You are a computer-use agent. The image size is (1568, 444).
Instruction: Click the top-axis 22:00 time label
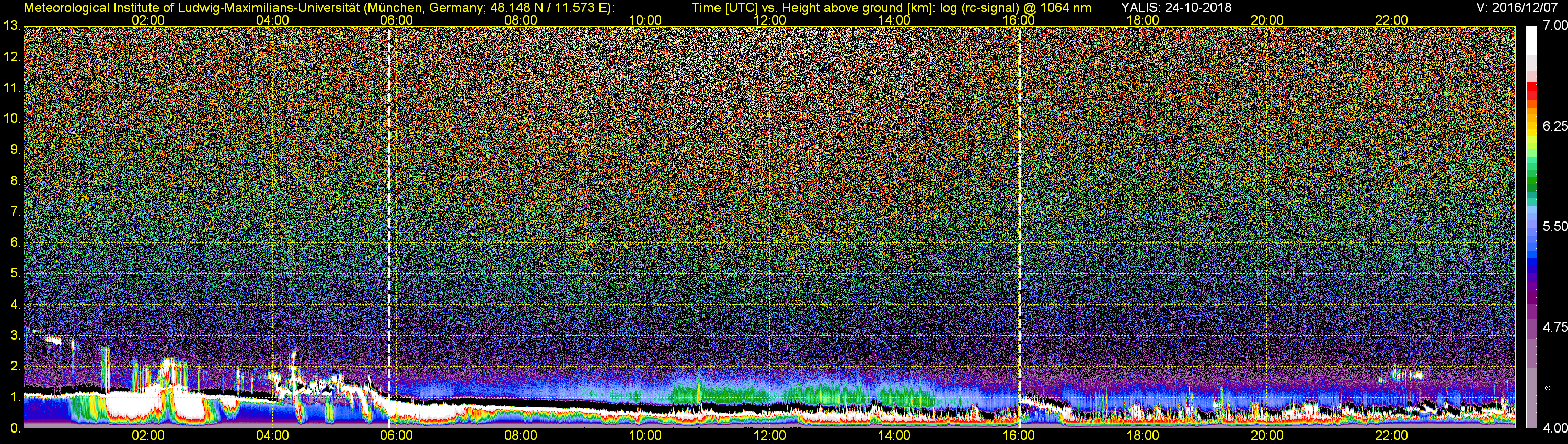(1392, 20)
